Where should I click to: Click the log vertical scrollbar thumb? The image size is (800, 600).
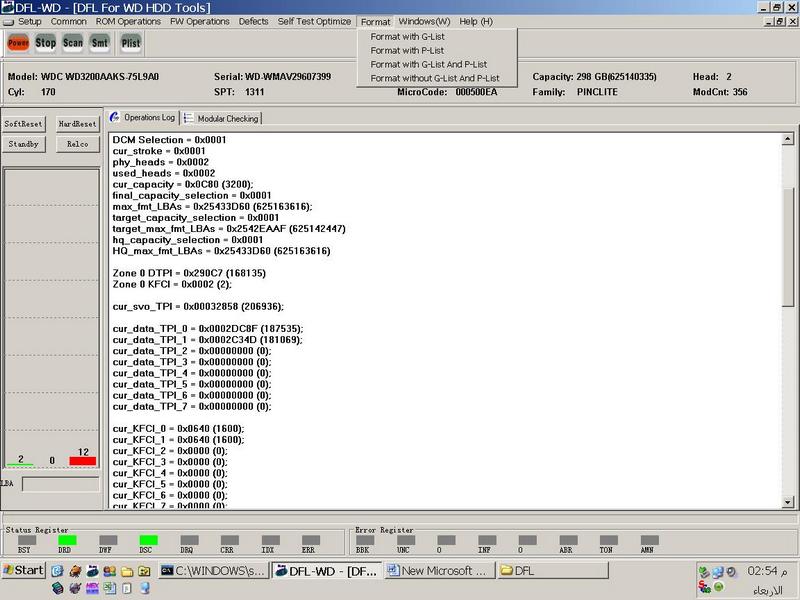788,247
